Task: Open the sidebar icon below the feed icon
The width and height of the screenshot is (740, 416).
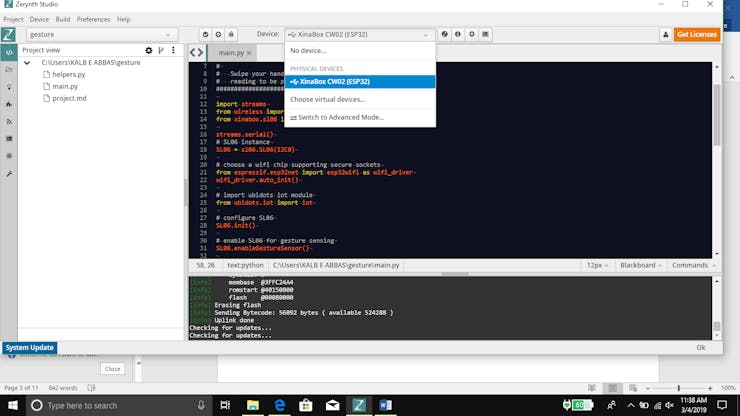Action: 9,139
